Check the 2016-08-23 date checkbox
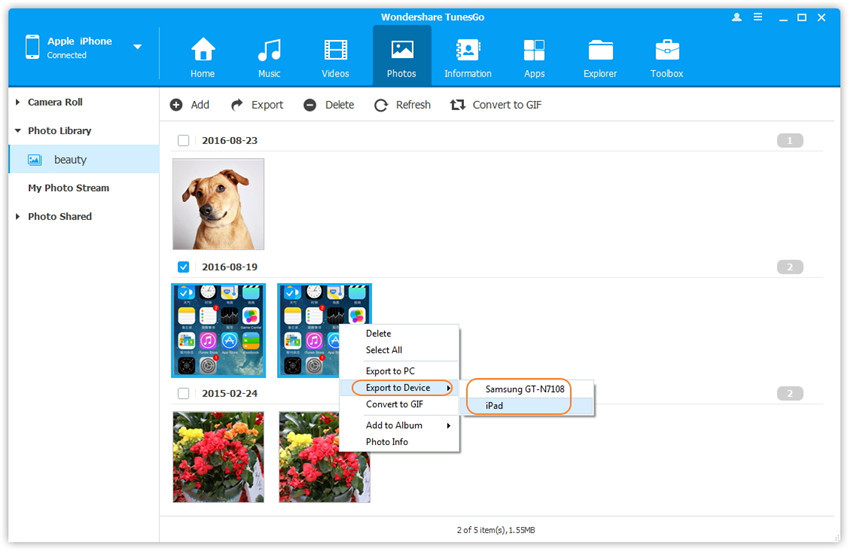The height and width of the screenshot is (551, 850). click(183, 141)
